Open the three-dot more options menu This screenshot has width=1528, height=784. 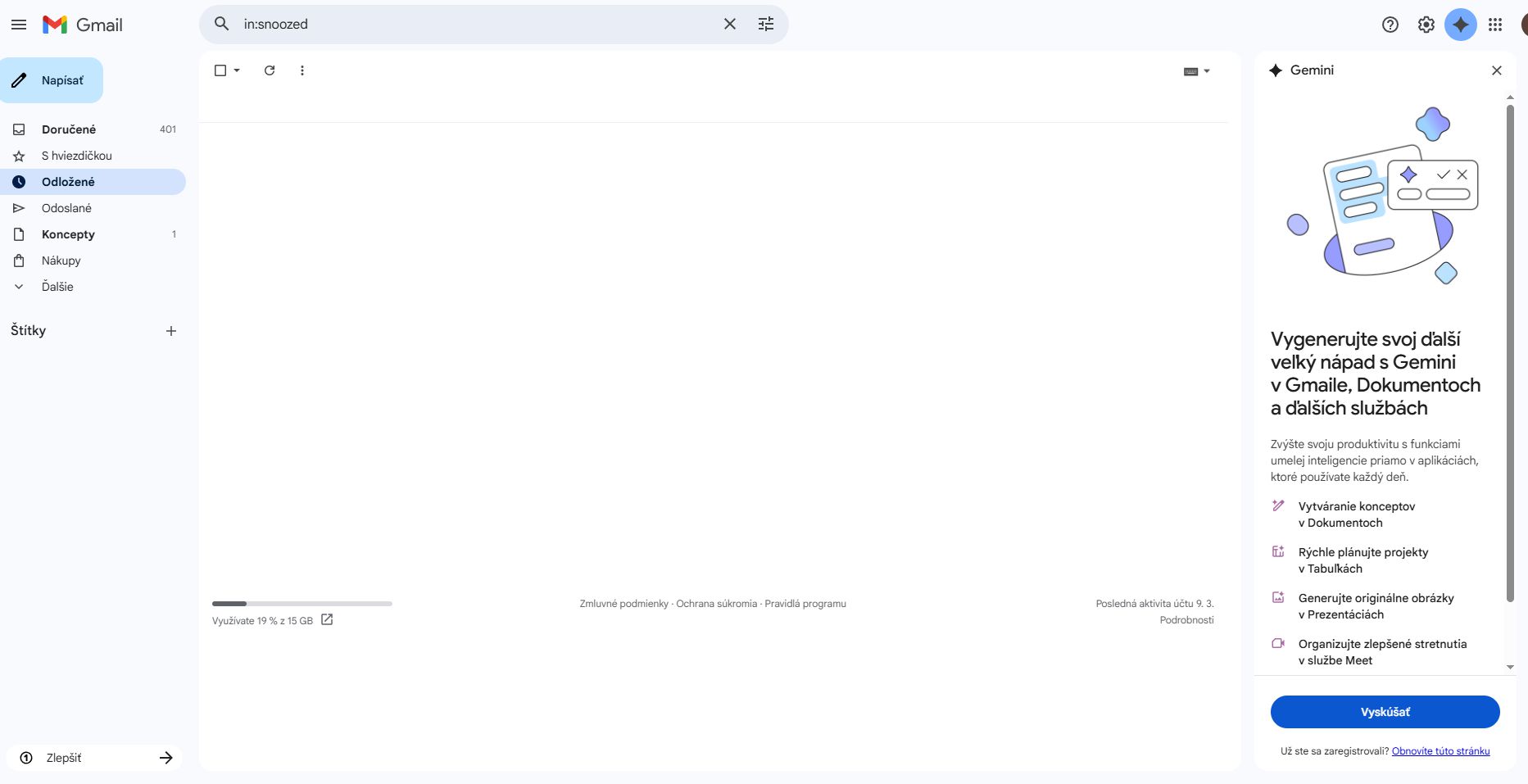tap(302, 70)
